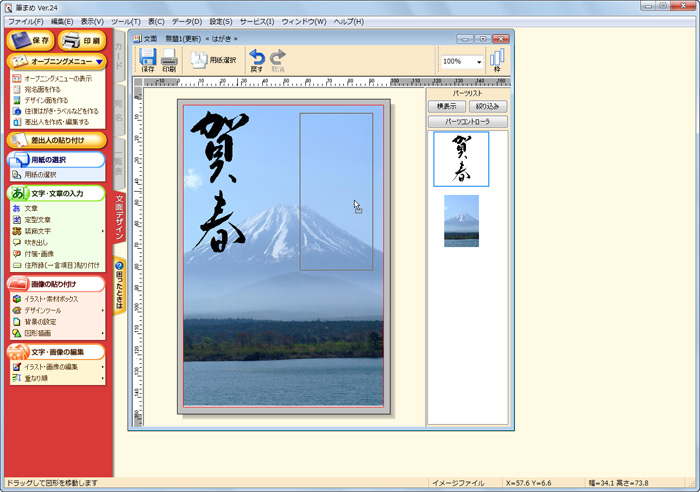This screenshot has width=700, height=492.
Task: Click the 保存 save icon in document toolbar
Action: 147,60
